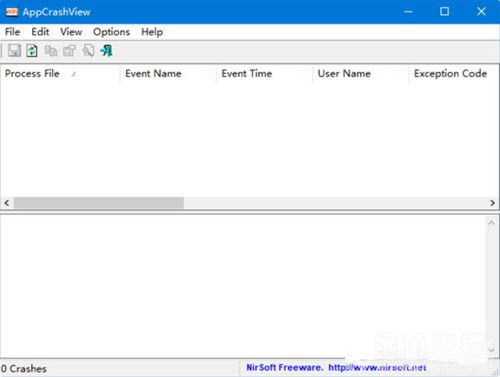This screenshot has height=377, width=500.
Task: Maximize the AppCrashView window
Action: pyautogui.click(x=444, y=12)
